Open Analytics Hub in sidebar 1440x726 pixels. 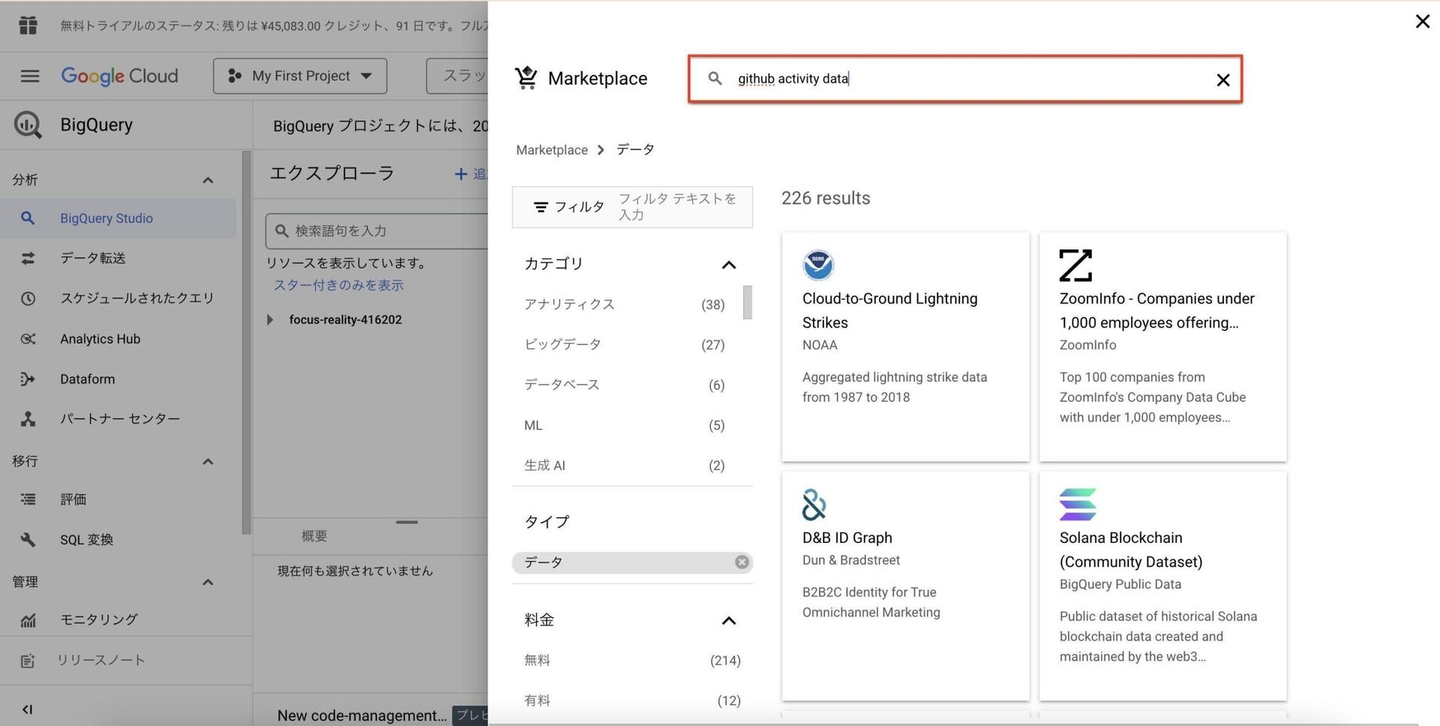point(100,339)
